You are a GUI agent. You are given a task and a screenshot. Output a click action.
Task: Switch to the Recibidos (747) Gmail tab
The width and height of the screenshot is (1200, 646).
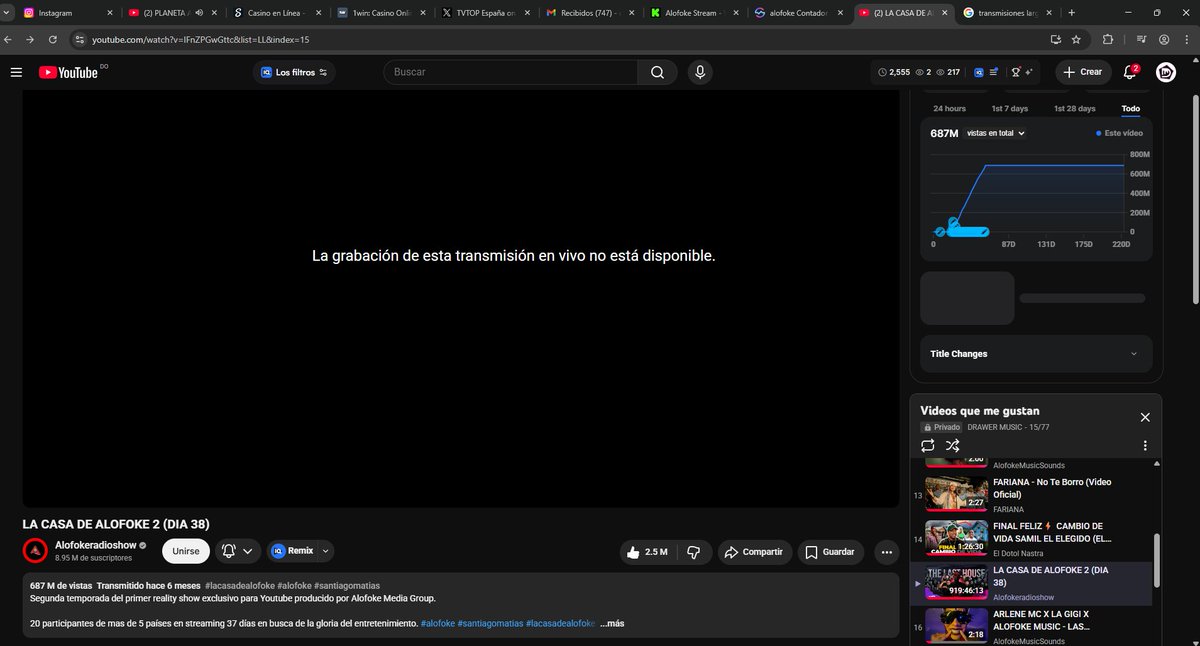point(590,13)
